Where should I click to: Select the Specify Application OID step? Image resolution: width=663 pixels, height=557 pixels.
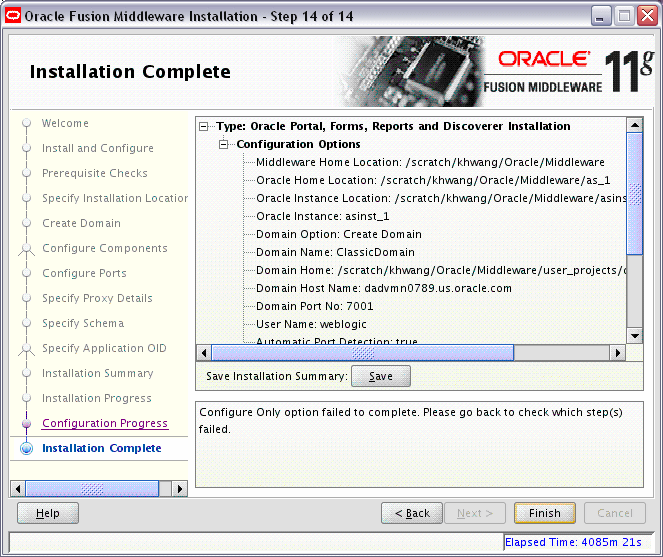tap(104, 348)
